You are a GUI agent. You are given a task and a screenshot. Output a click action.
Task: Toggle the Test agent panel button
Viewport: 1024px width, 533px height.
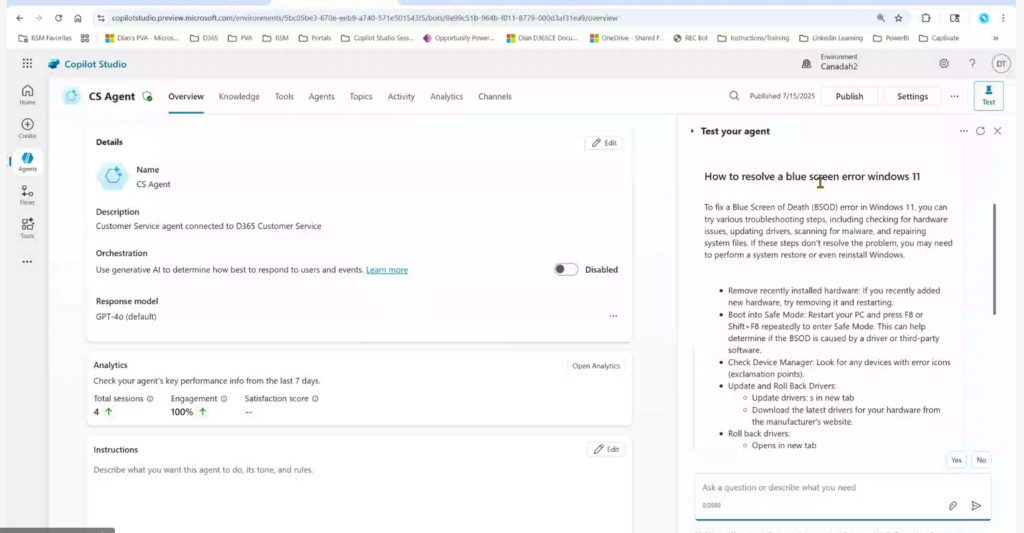click(988, 95)
